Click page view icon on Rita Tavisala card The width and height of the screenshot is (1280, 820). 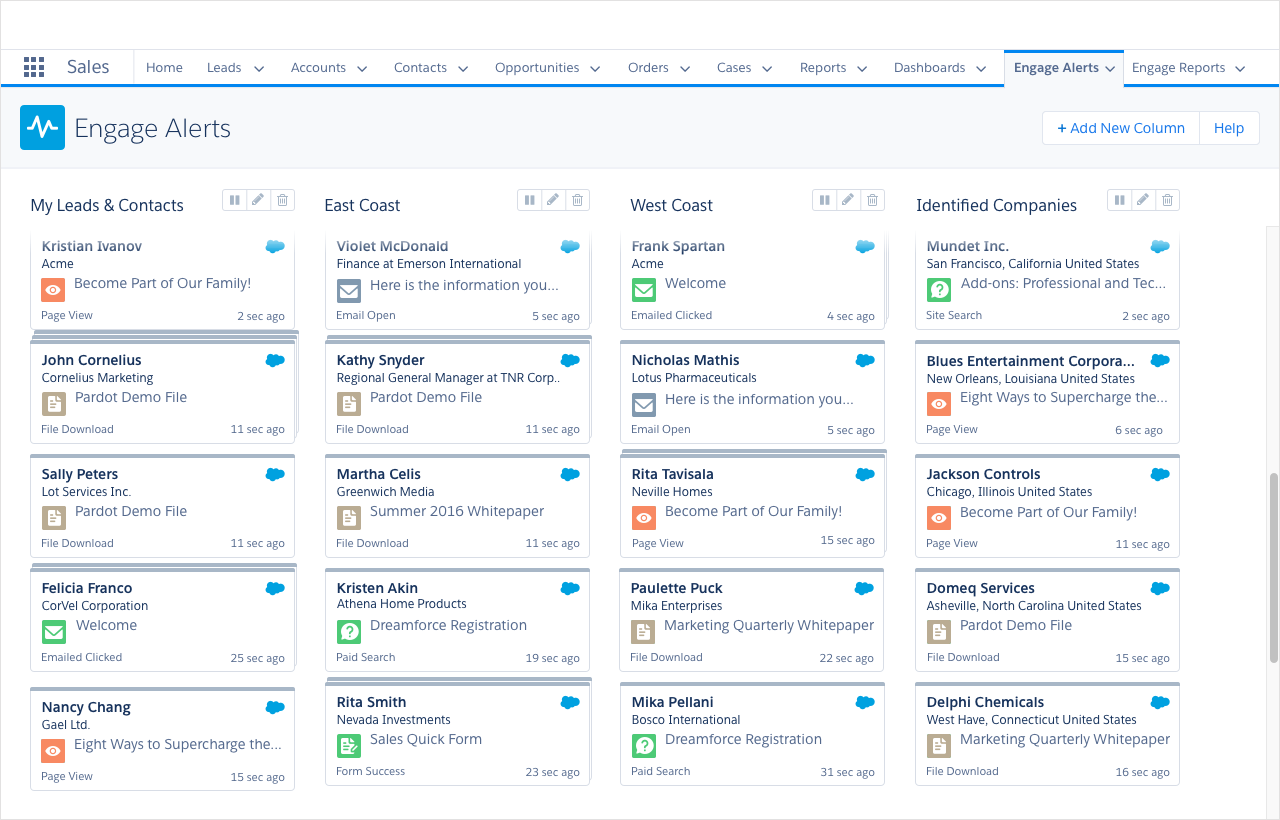pos(643,518)
